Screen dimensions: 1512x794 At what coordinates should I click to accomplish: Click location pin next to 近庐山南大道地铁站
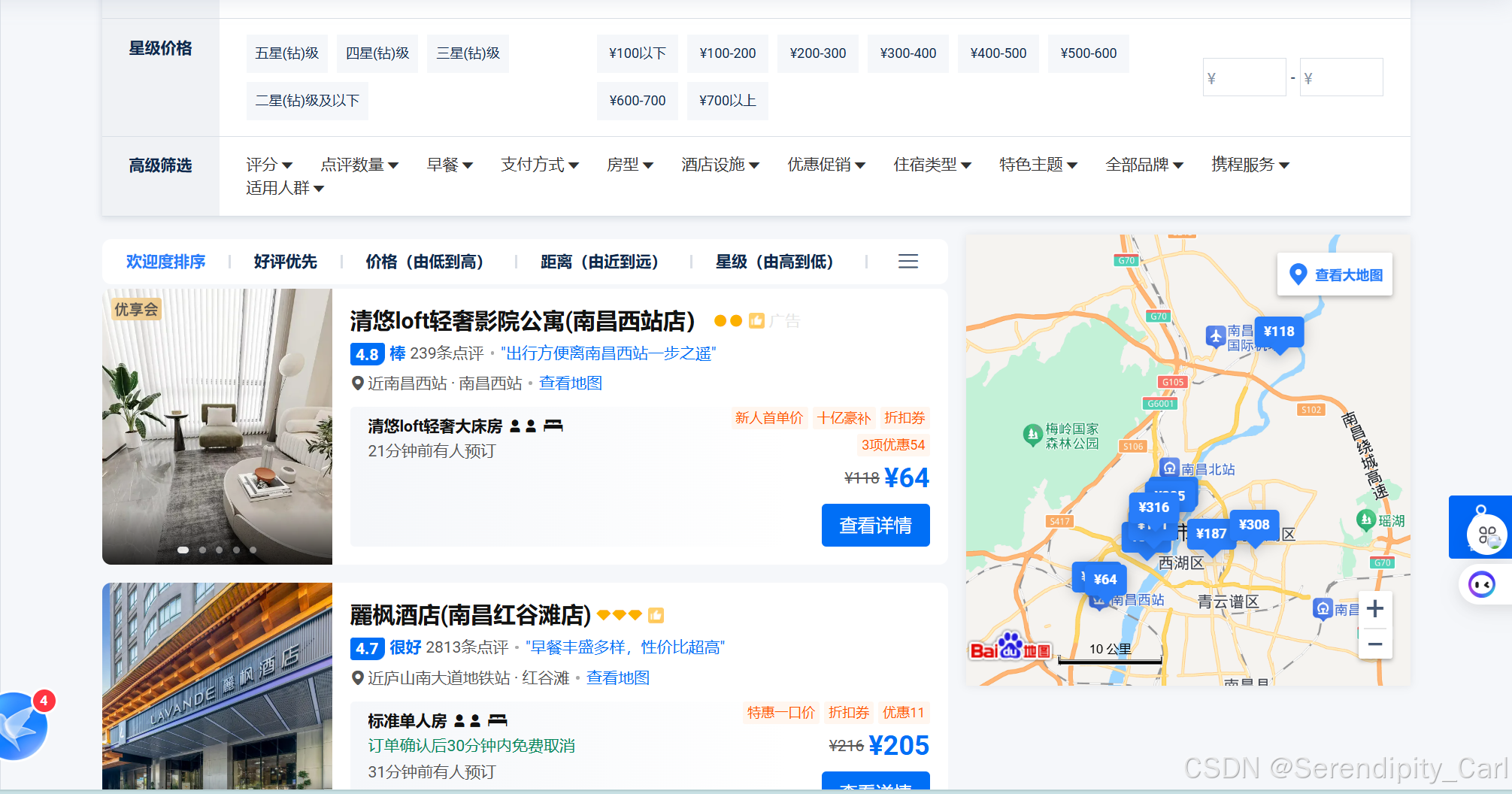[358, 678]
